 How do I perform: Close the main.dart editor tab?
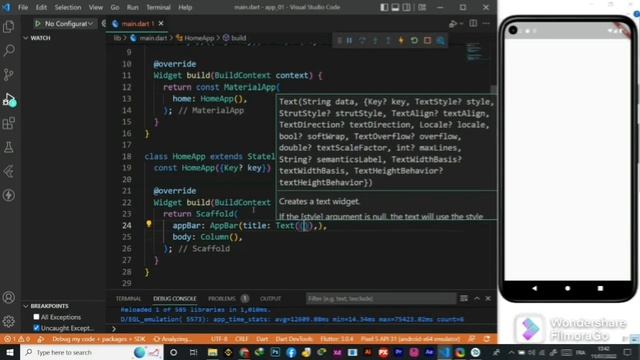(161, 24)
